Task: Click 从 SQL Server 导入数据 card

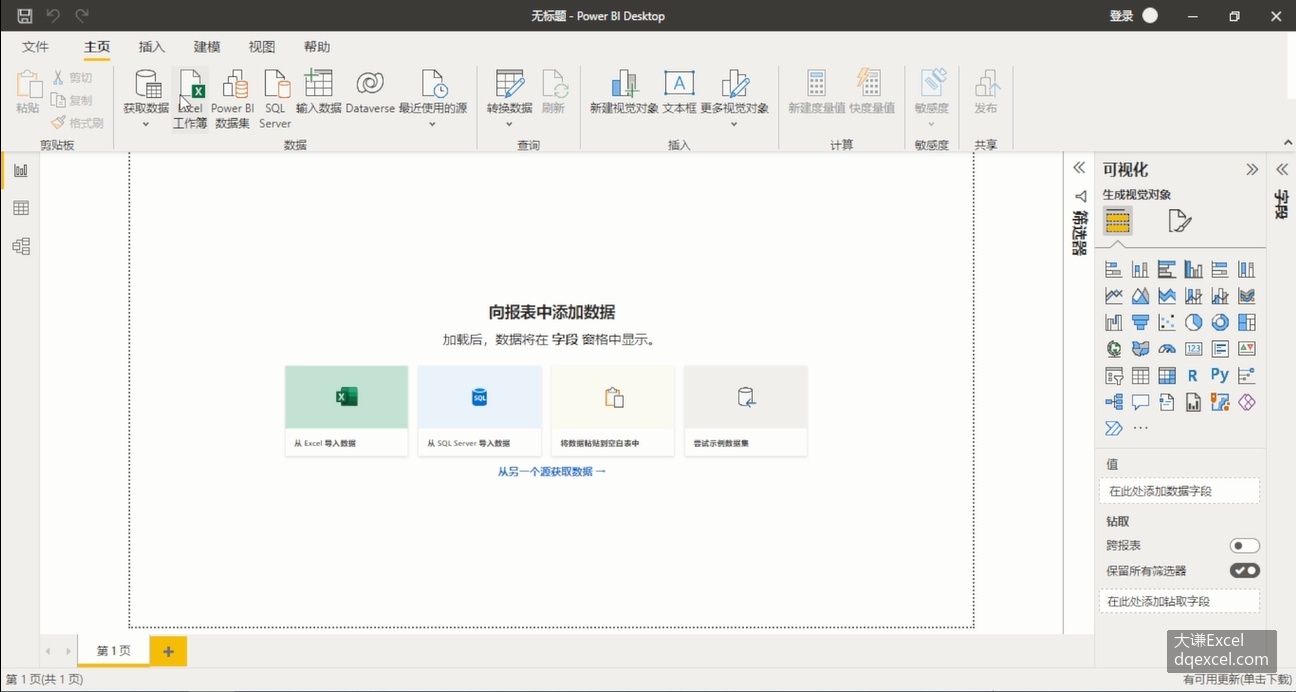Action: (479, 410)
